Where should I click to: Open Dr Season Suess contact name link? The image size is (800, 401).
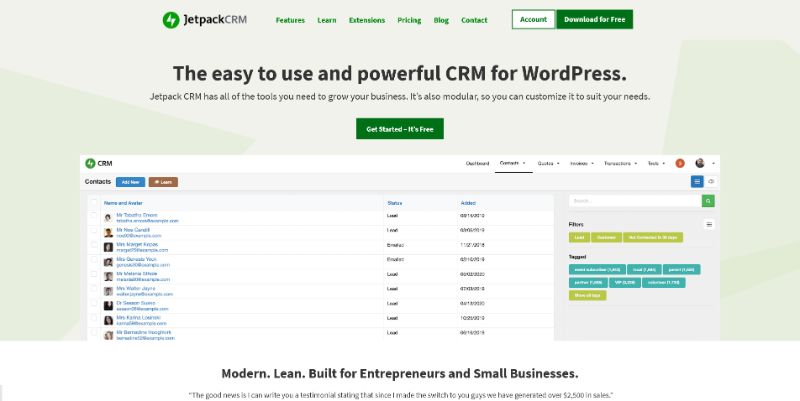pos(136,303)
